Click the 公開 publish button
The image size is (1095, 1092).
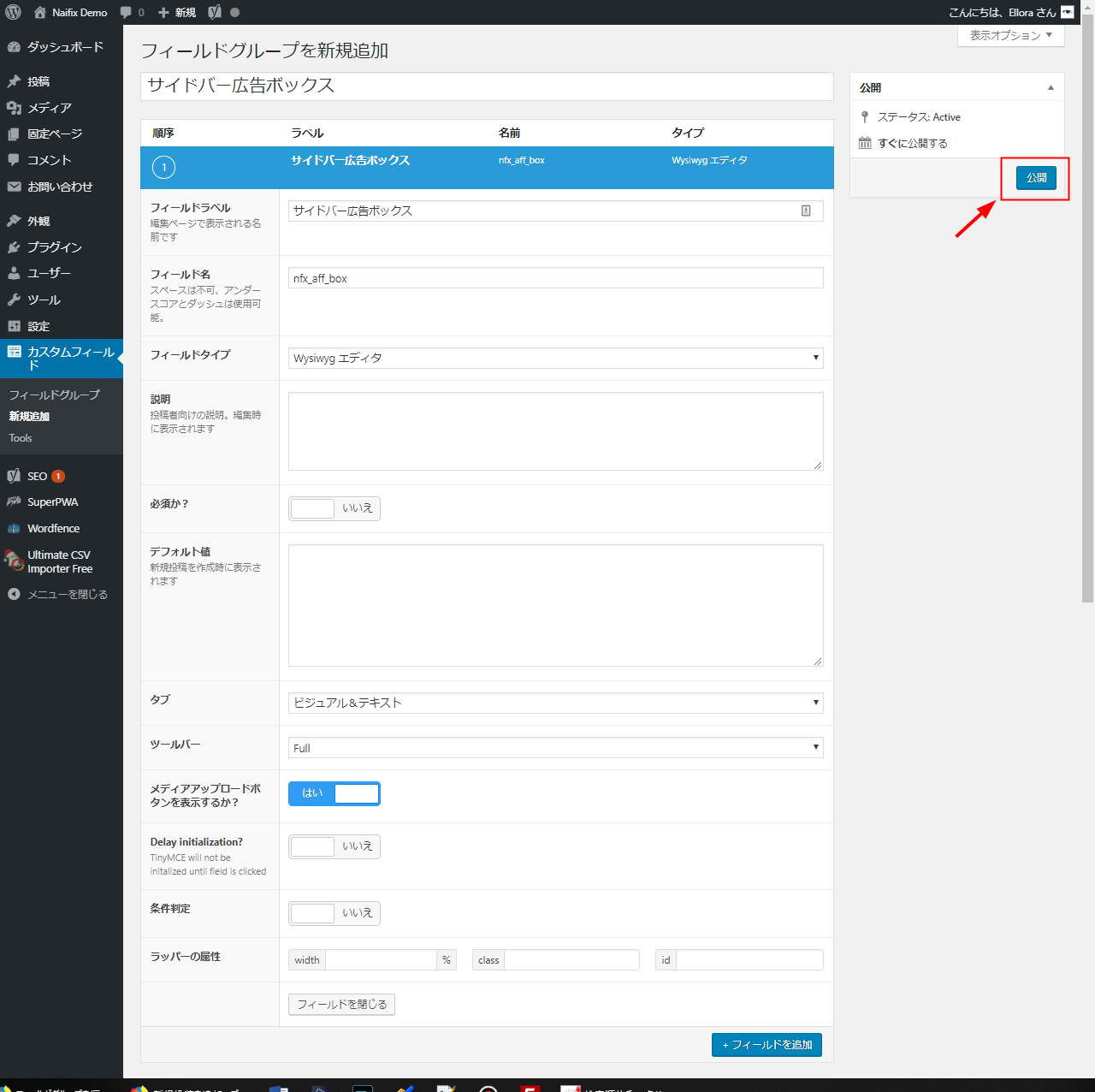coord(1036,178)
